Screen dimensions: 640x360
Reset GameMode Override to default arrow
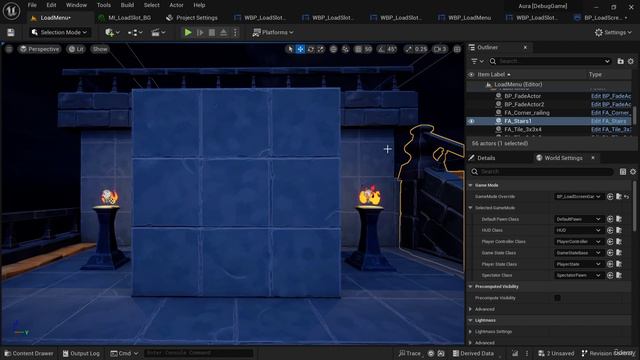click(627, 197)
